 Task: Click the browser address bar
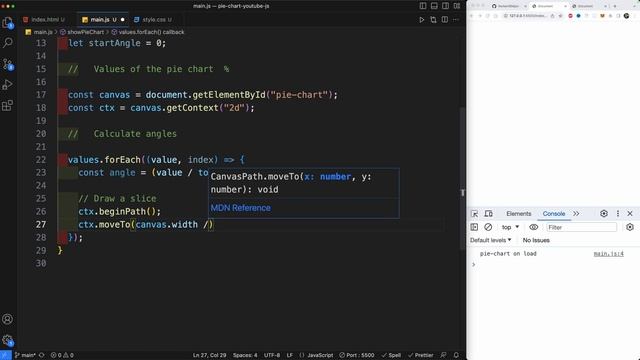tap(527, 16)
